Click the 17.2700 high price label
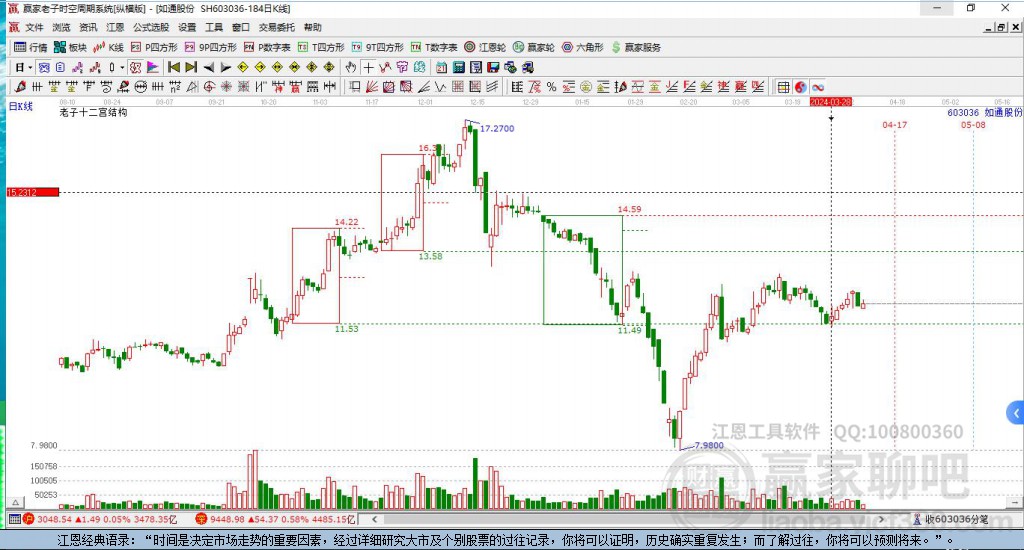Viewport: 1024px width, 550px height. pyautogui.click(x=497, y=129)
